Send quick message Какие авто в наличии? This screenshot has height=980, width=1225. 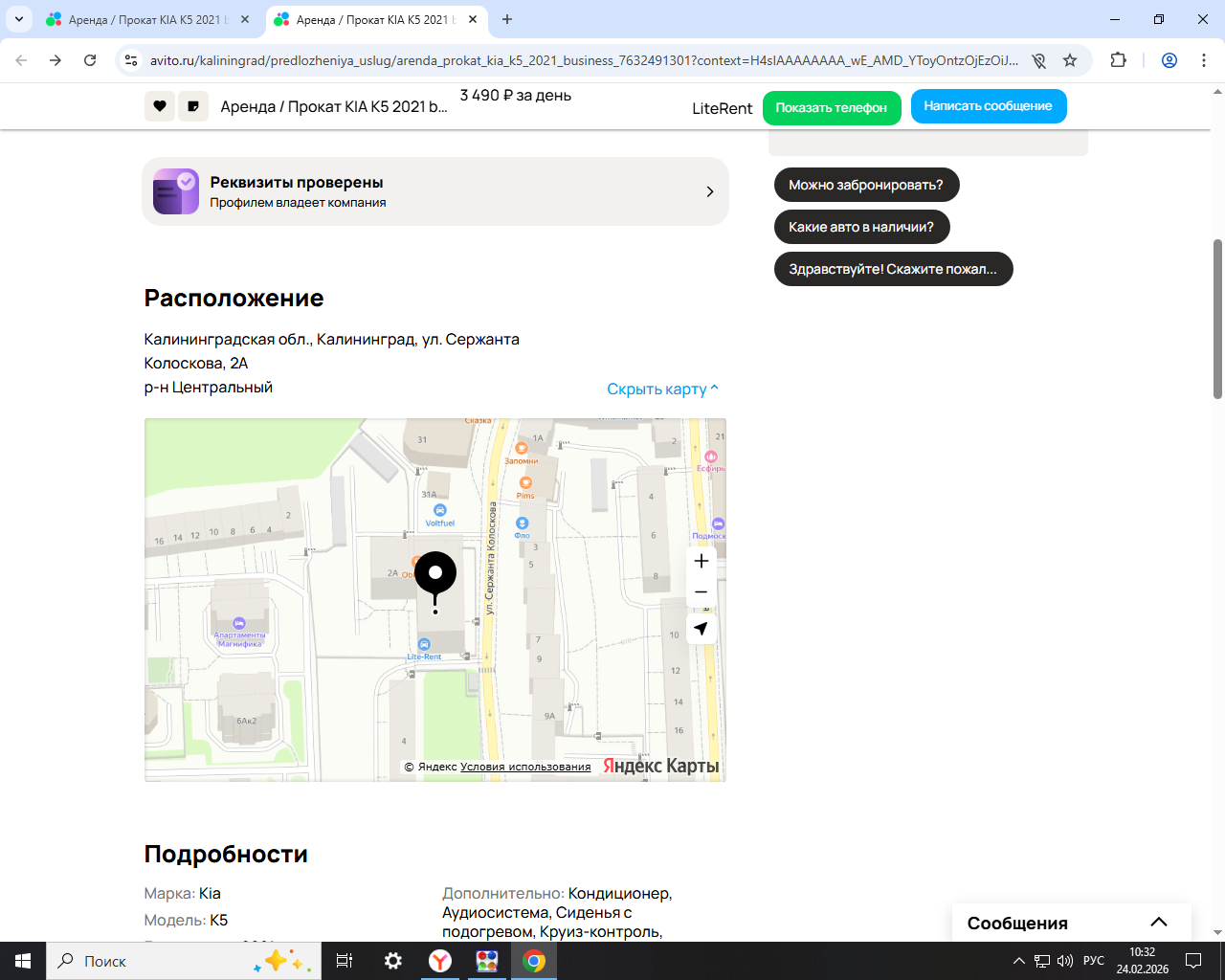click(861, 227)
